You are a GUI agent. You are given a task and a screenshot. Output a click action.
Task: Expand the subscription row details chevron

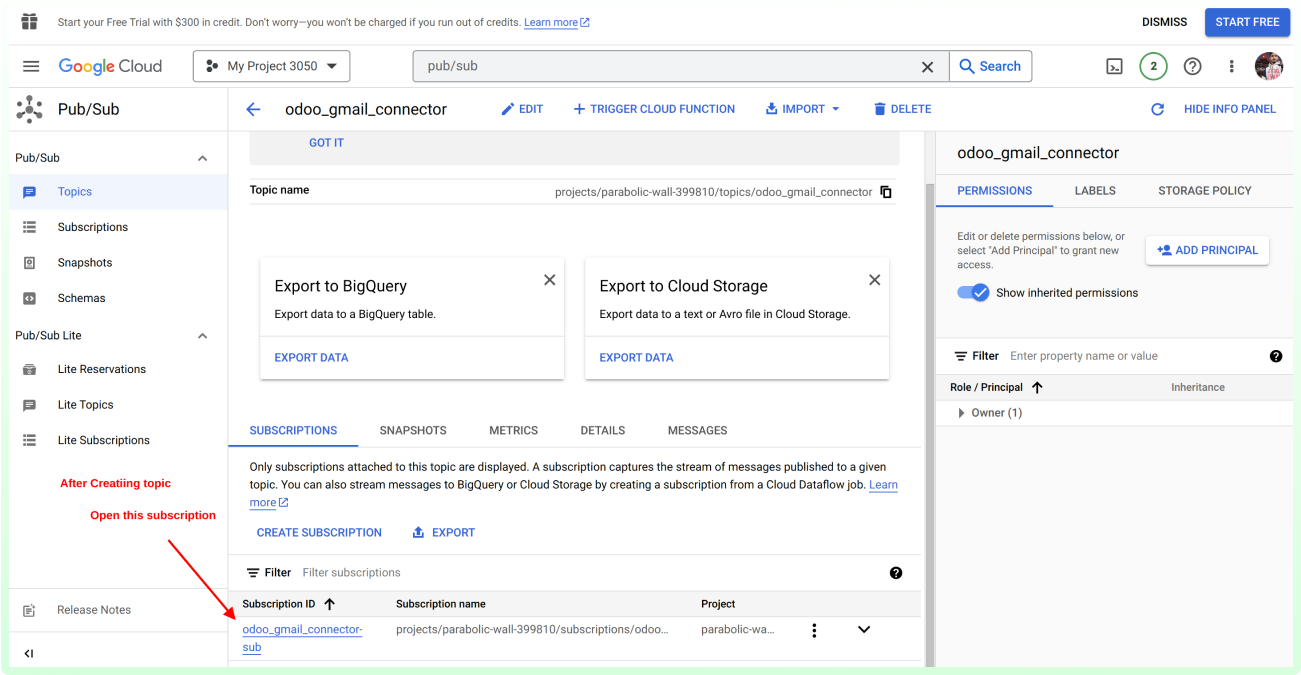(864, 630)
